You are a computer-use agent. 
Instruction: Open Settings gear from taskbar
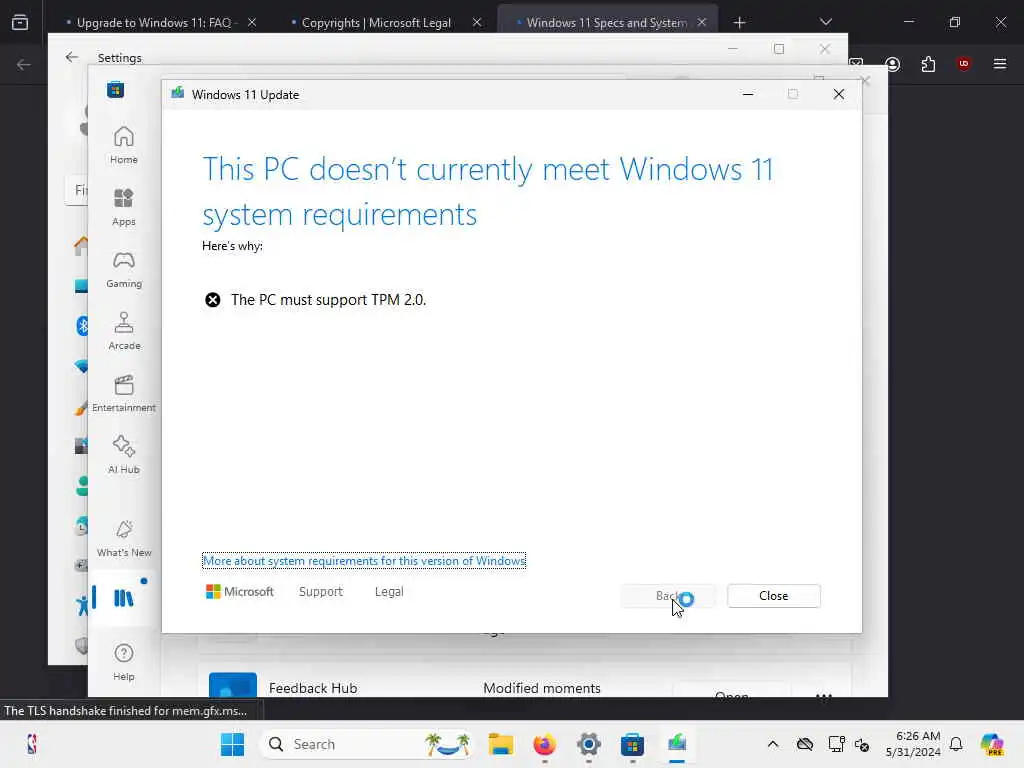(588, 744)
